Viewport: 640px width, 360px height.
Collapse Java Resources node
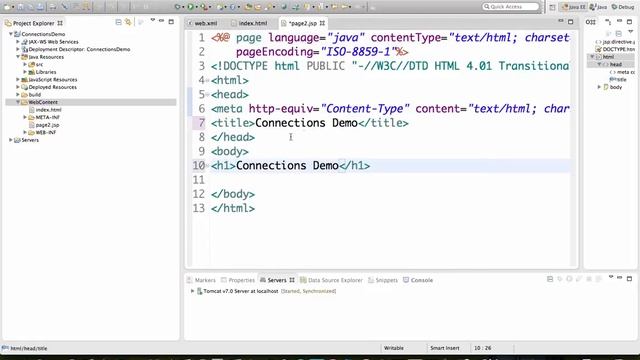coord(18,57)
